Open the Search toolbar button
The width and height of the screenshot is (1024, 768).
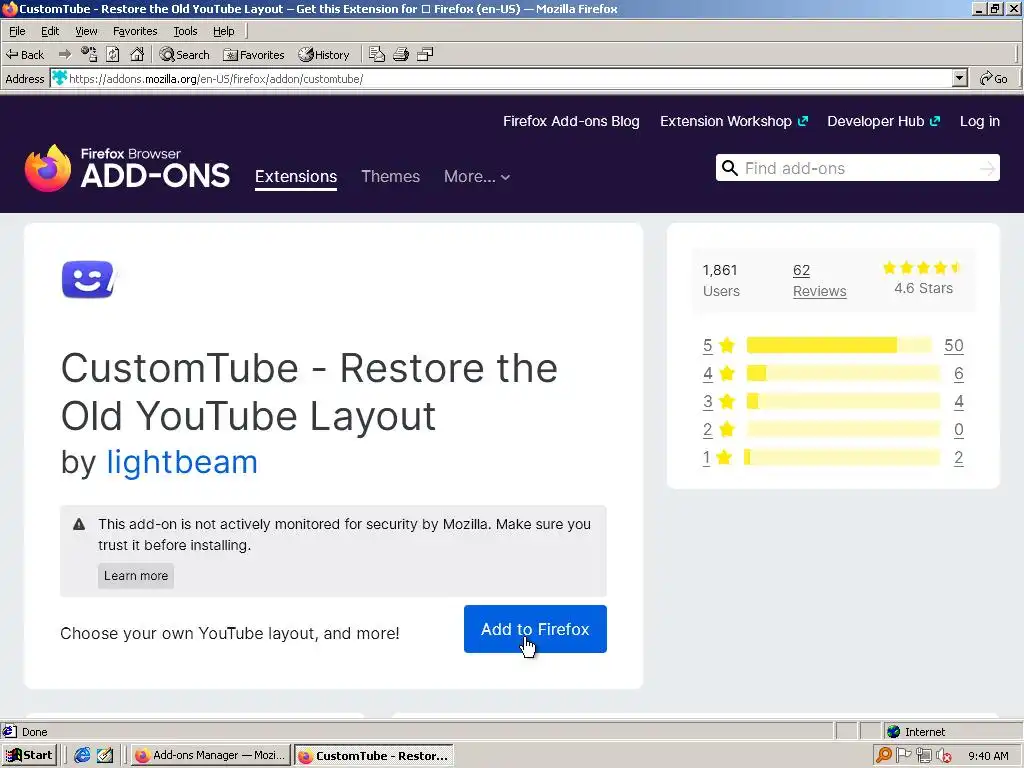(x=185, y=55)
